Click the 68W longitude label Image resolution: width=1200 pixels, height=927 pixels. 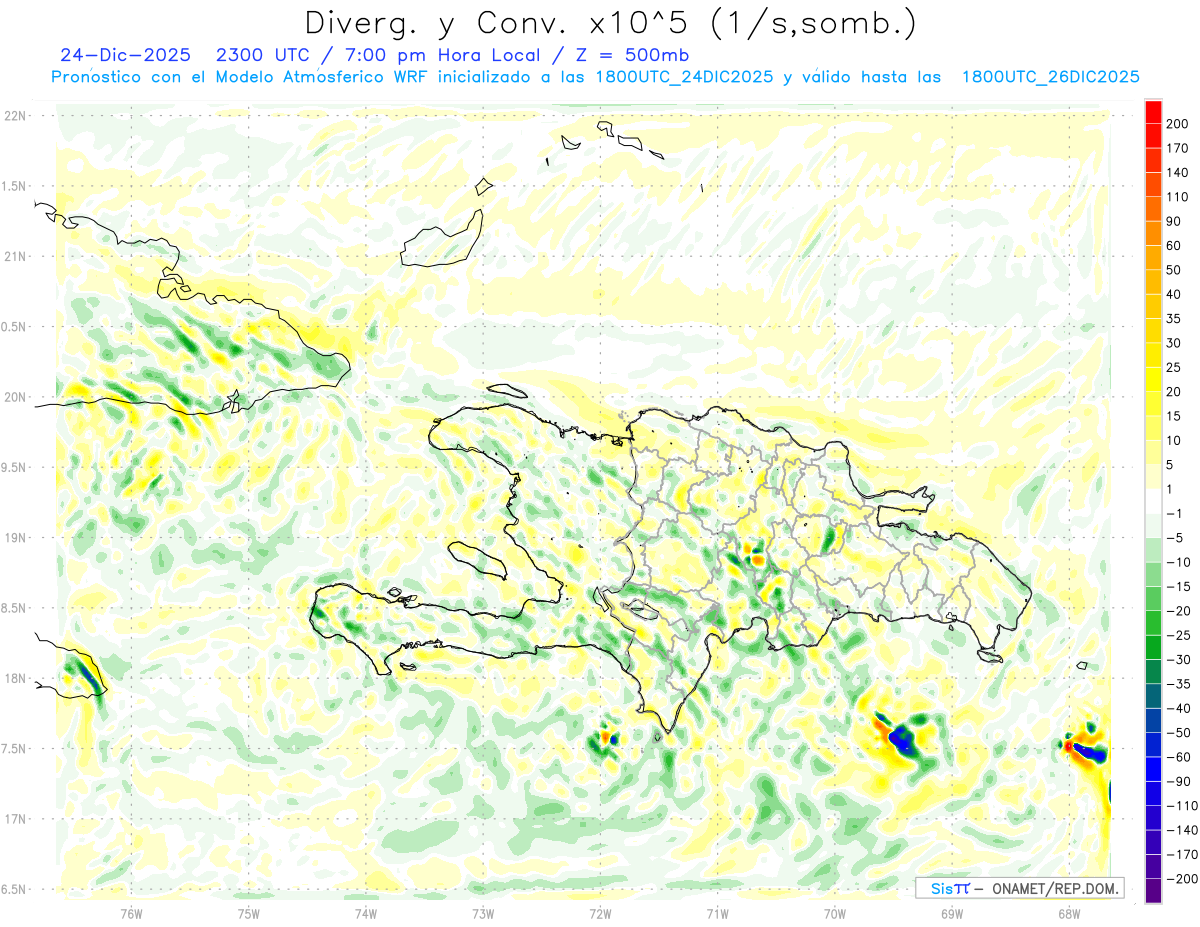(1069, 913)
